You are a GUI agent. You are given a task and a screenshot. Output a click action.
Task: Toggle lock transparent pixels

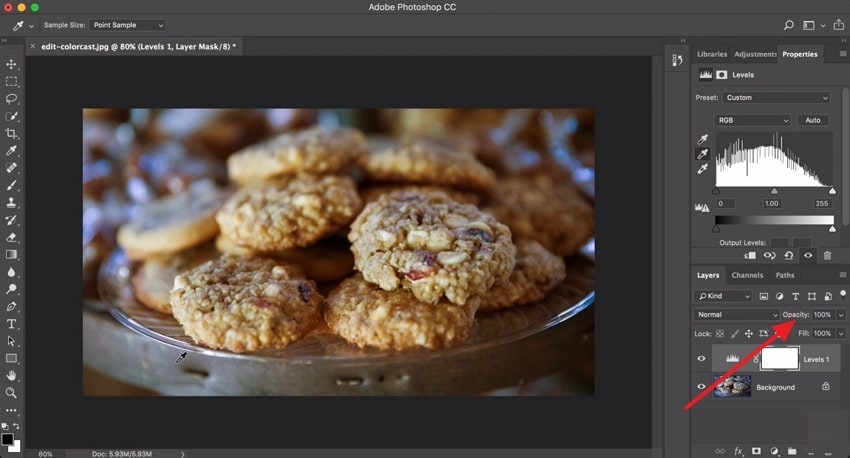(720, 334)
